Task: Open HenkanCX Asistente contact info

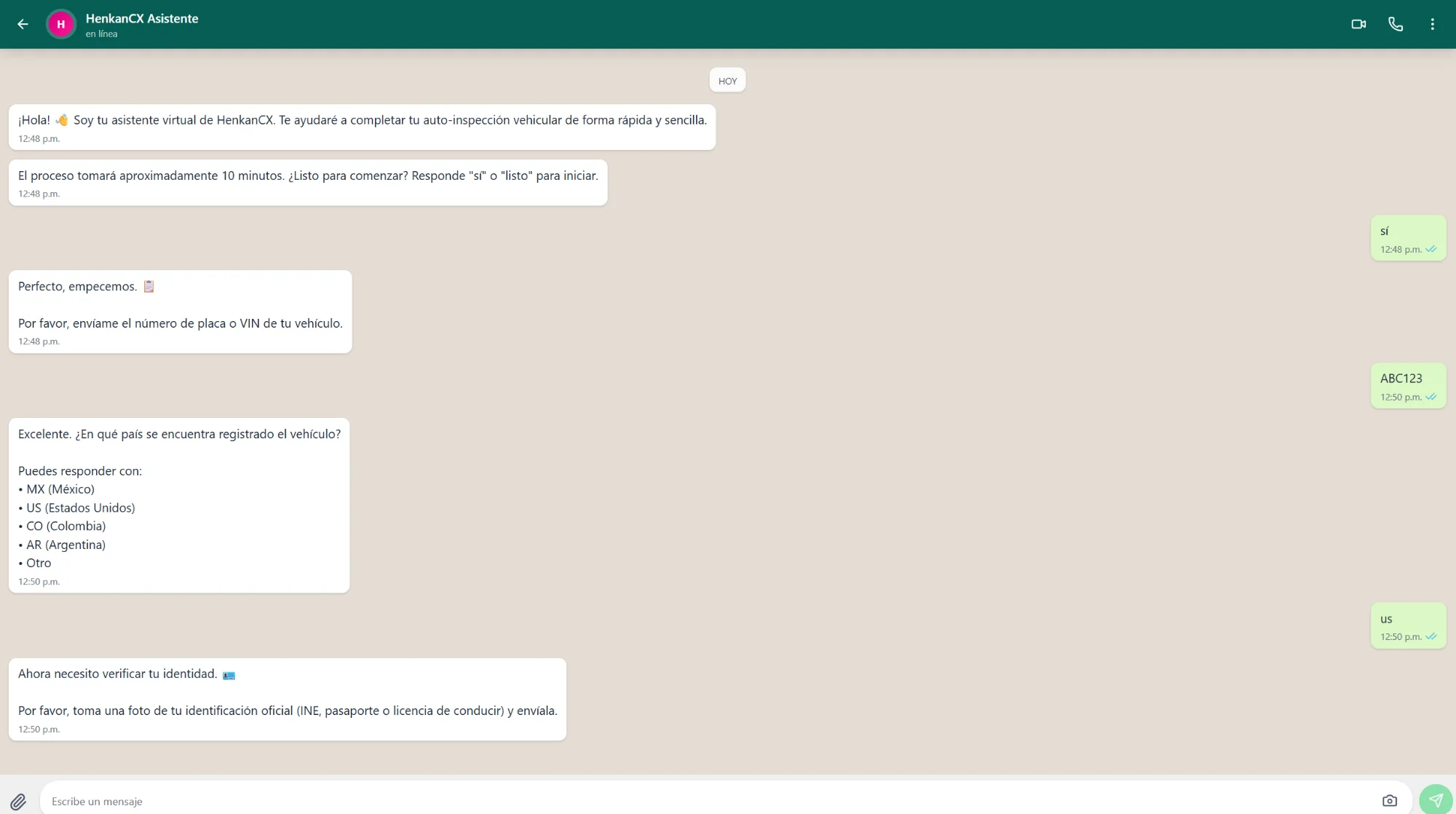Action: coord(142,18)
